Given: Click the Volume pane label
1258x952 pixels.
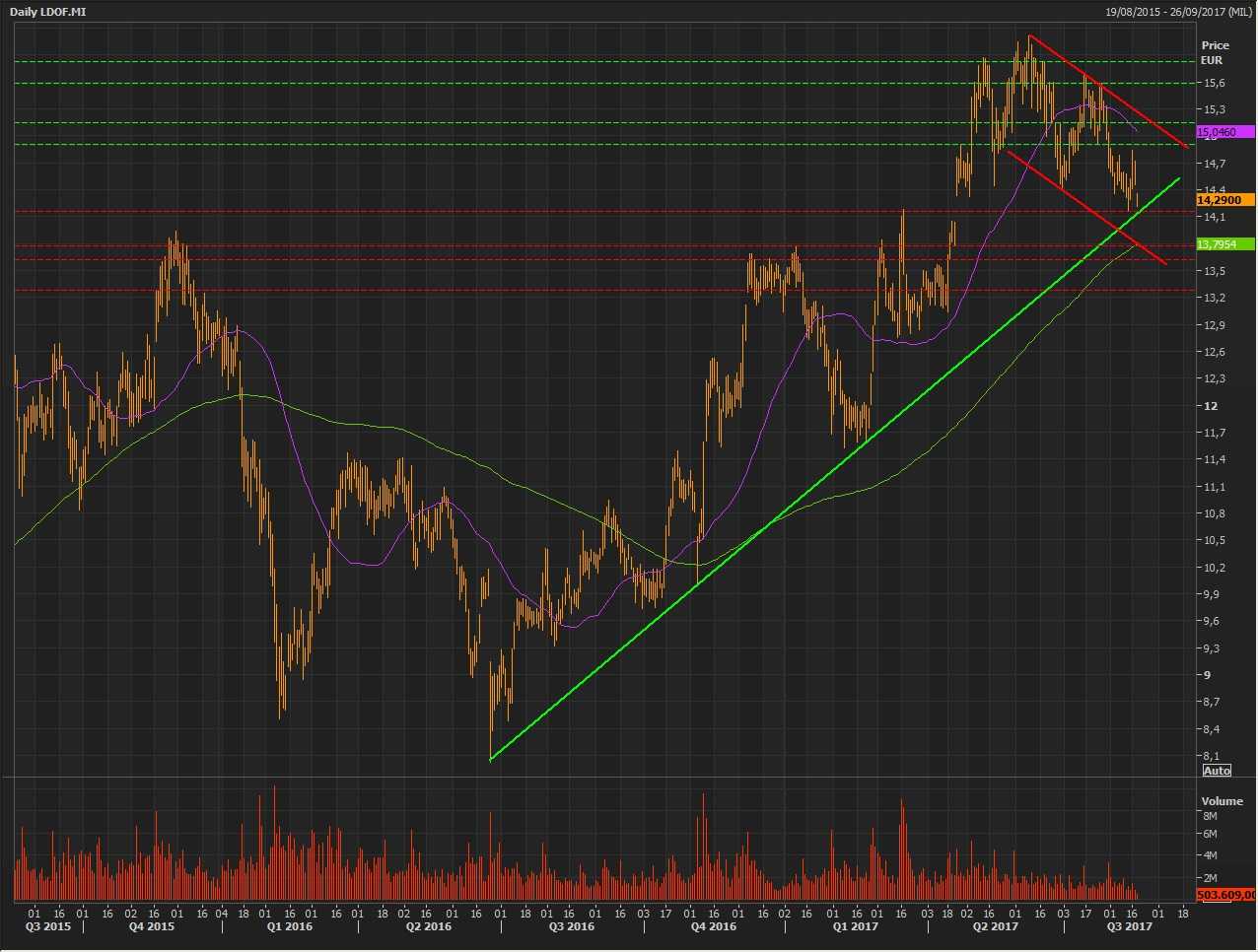Looking at the screenshot, I should (x=1222, y=801).
